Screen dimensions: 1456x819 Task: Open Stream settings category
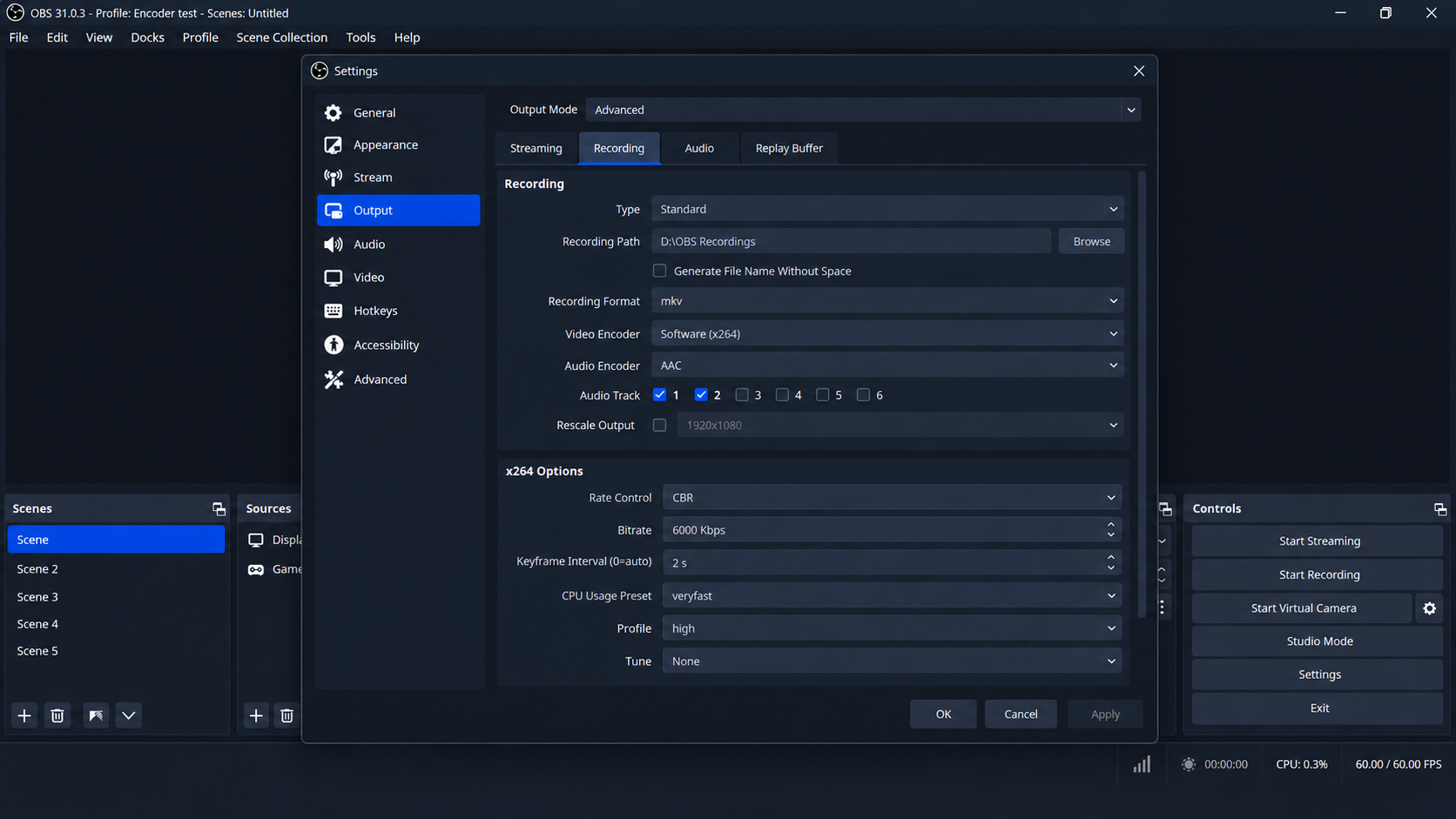398,177
